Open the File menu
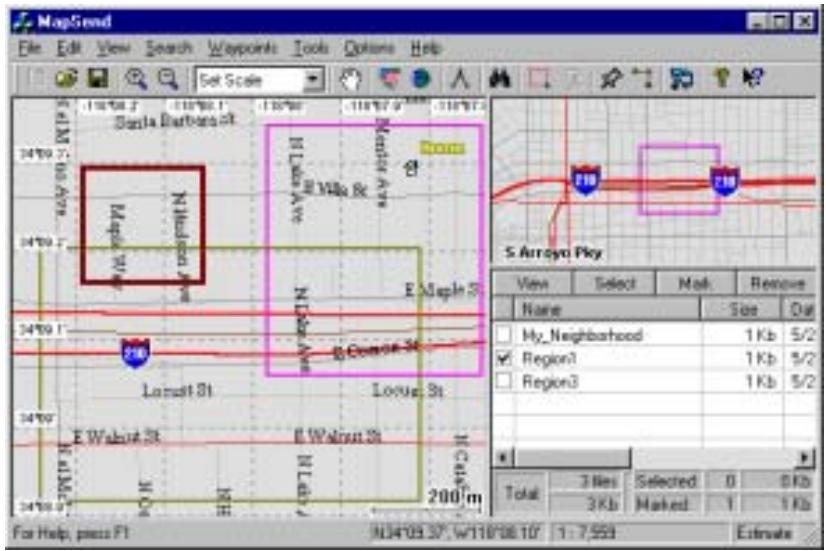The image size is (826, 551). (x=30, y=48)
